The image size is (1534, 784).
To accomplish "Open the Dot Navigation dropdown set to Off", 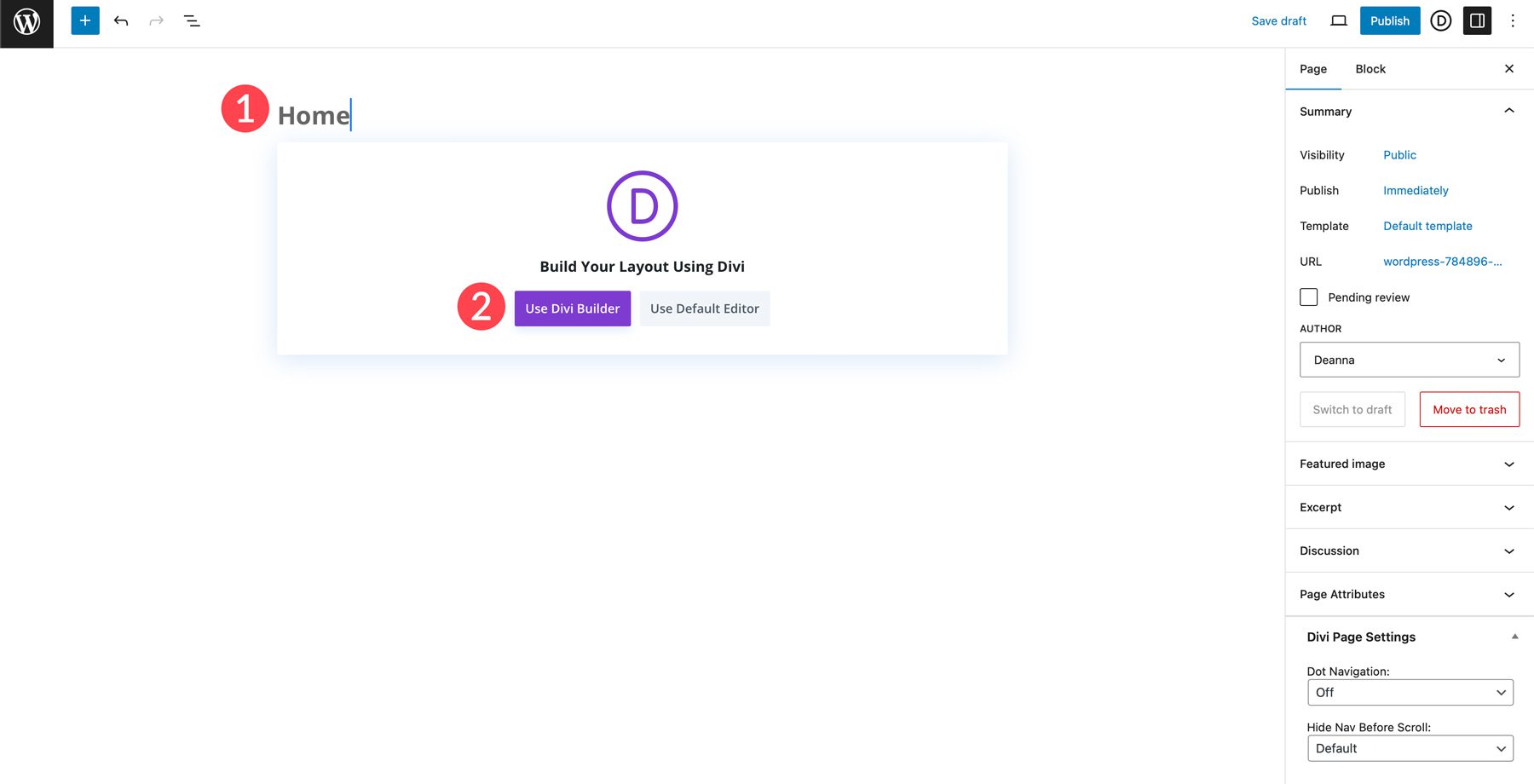I will click(x=1410, y=692).
